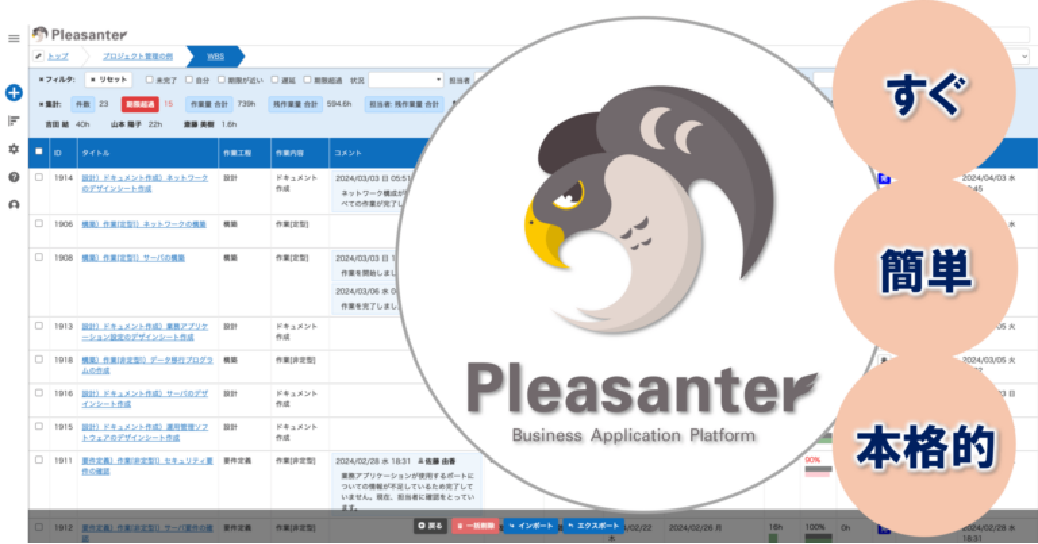The image size is (1038, 544).
Task: Open title link of record 1913
Action: point(144,332)
